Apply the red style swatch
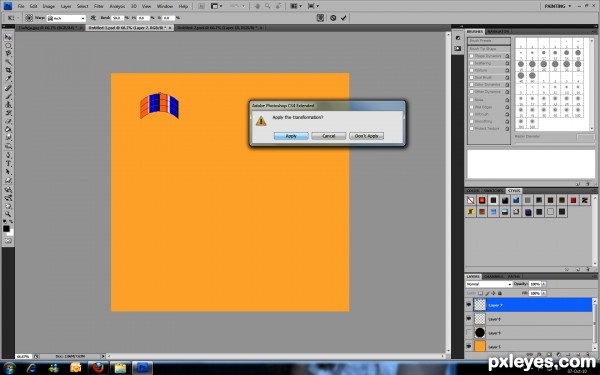This screenshot has height=375, width=600. pos(482,200)
